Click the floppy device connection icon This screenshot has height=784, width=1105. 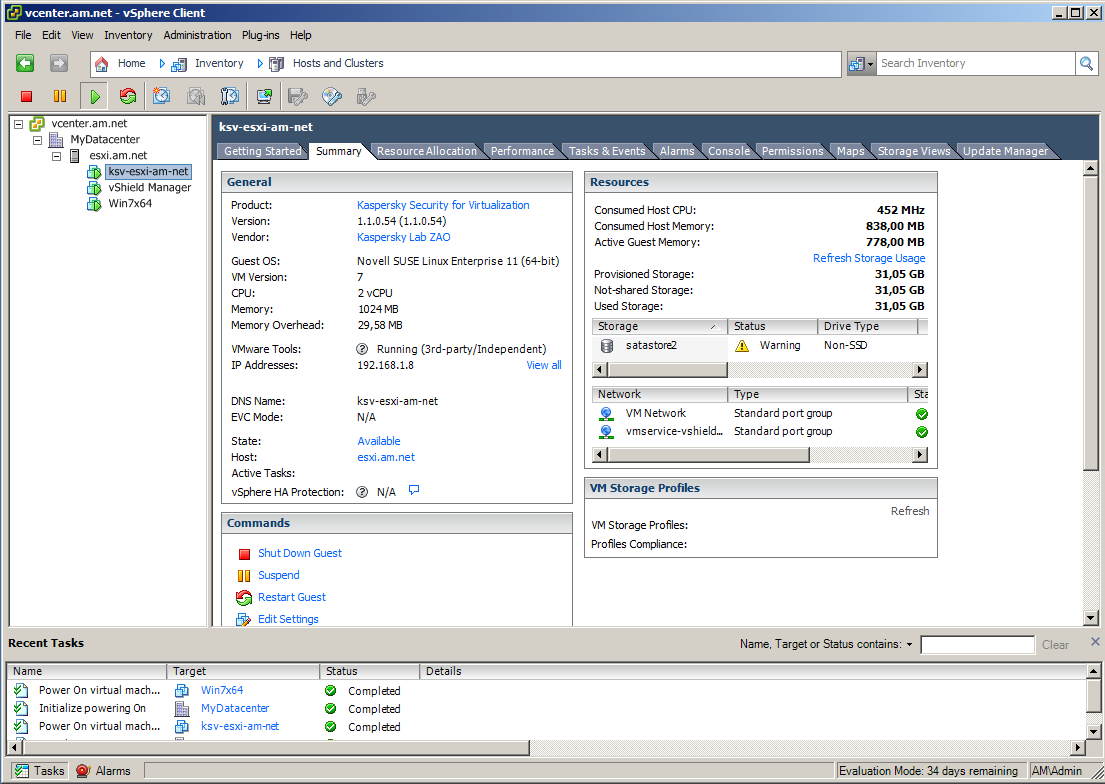coord(298,96)
